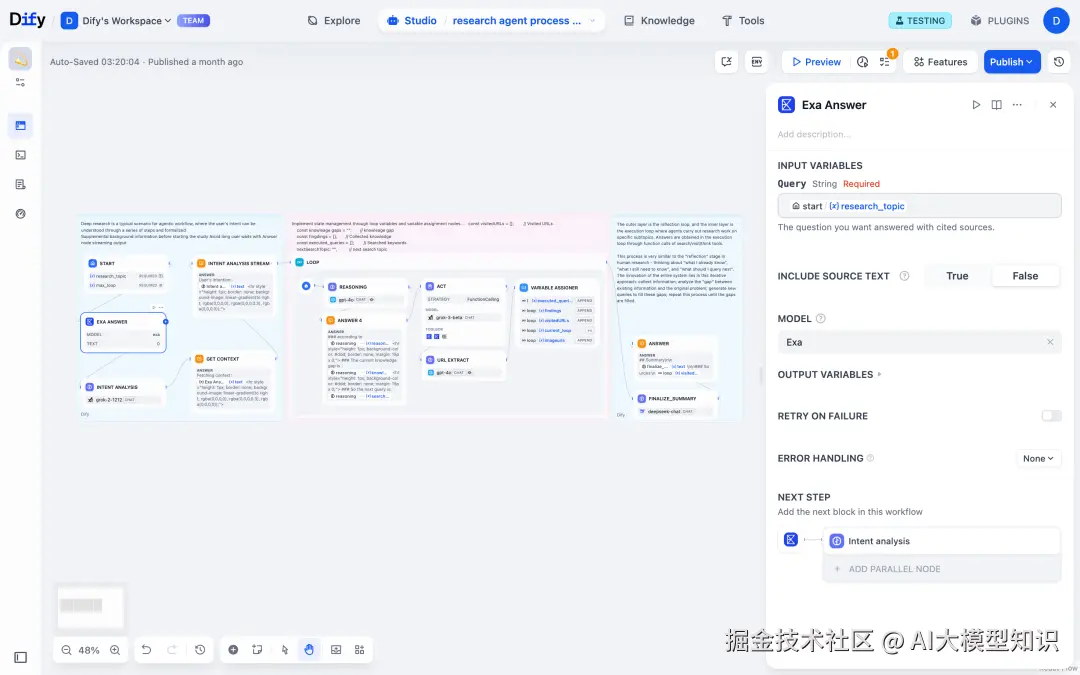Organize blocks with the grid icon
Viewport: 1080px width, 675px height.
360,650
